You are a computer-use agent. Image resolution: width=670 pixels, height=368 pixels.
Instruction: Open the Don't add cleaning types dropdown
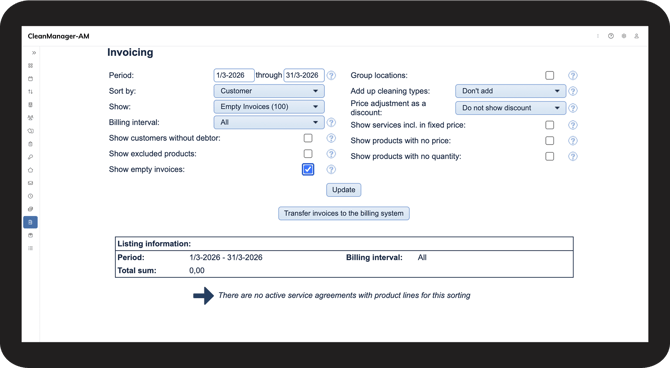[x=511, y=91]
